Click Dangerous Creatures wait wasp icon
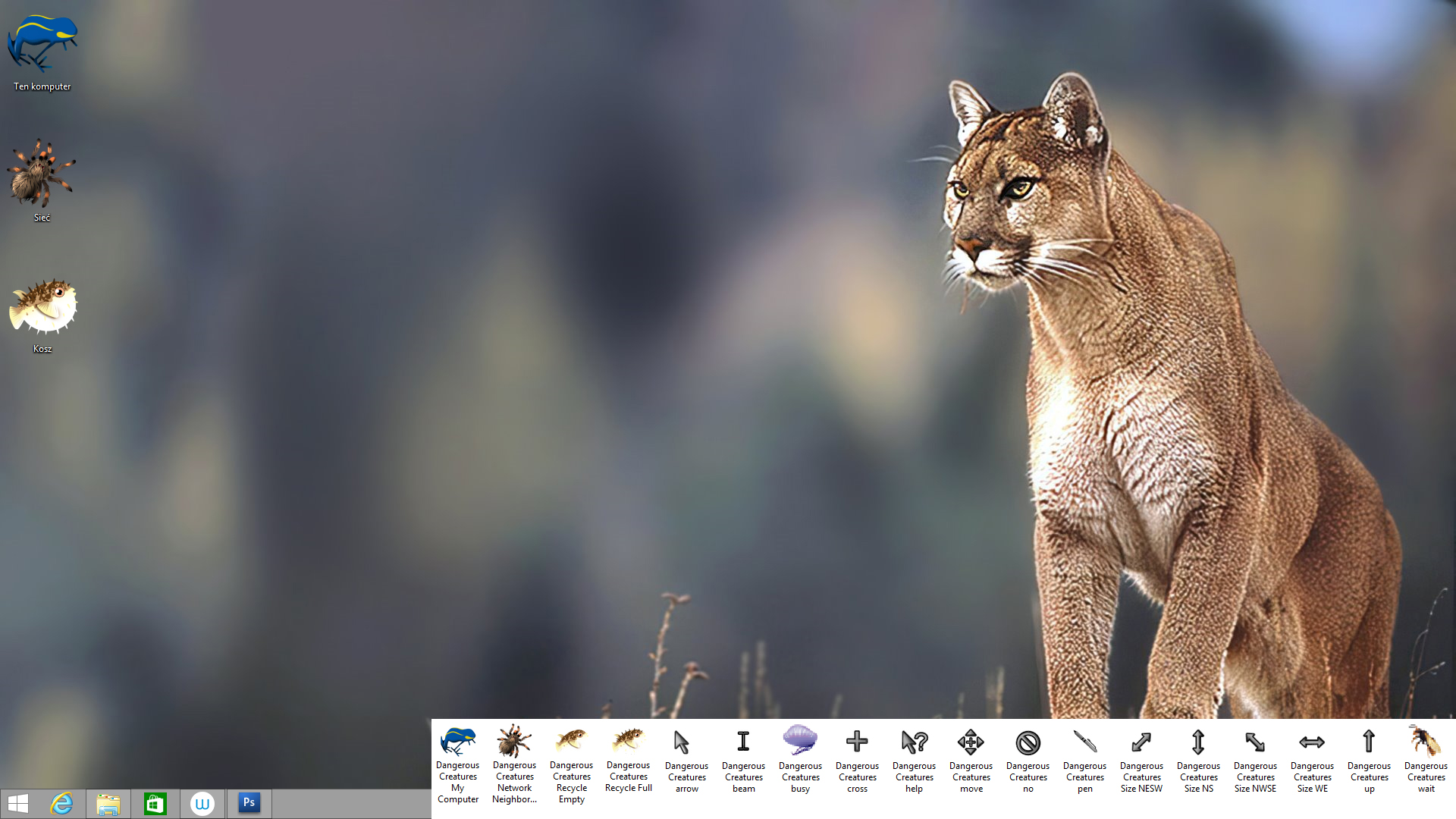The image size is (1456, 819). pos(1426,741)
